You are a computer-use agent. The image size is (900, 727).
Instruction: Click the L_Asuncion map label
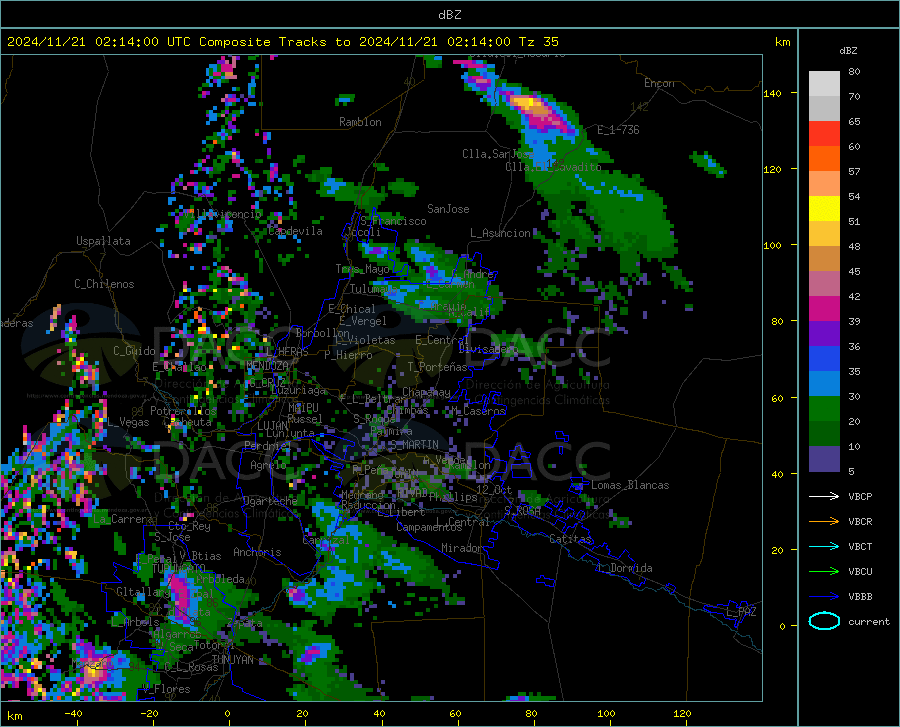pos(500,233)
